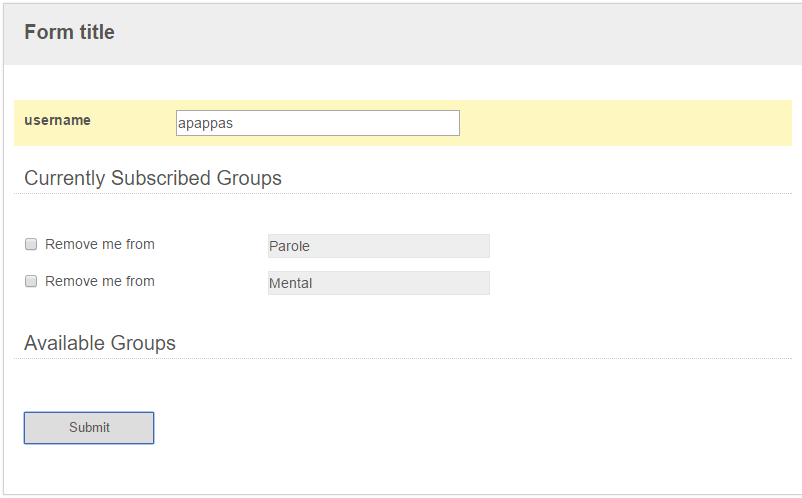Click the Available Groups section heading
Screen dimensions: 802x498
(100, 343)
